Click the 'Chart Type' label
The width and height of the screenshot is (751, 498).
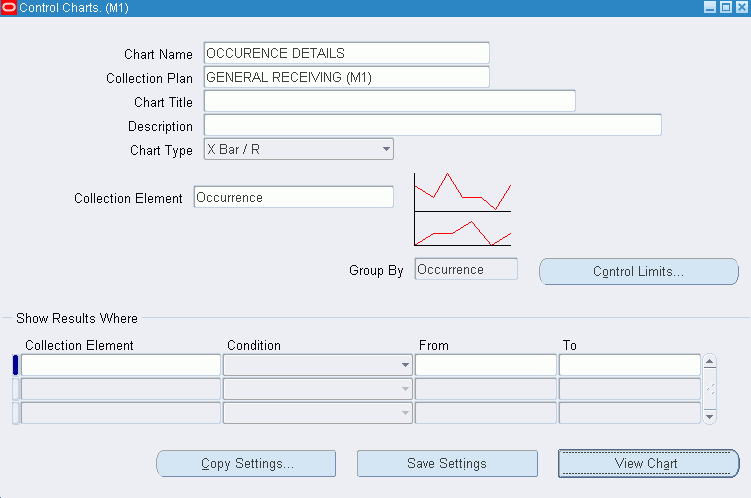(161, 150)
